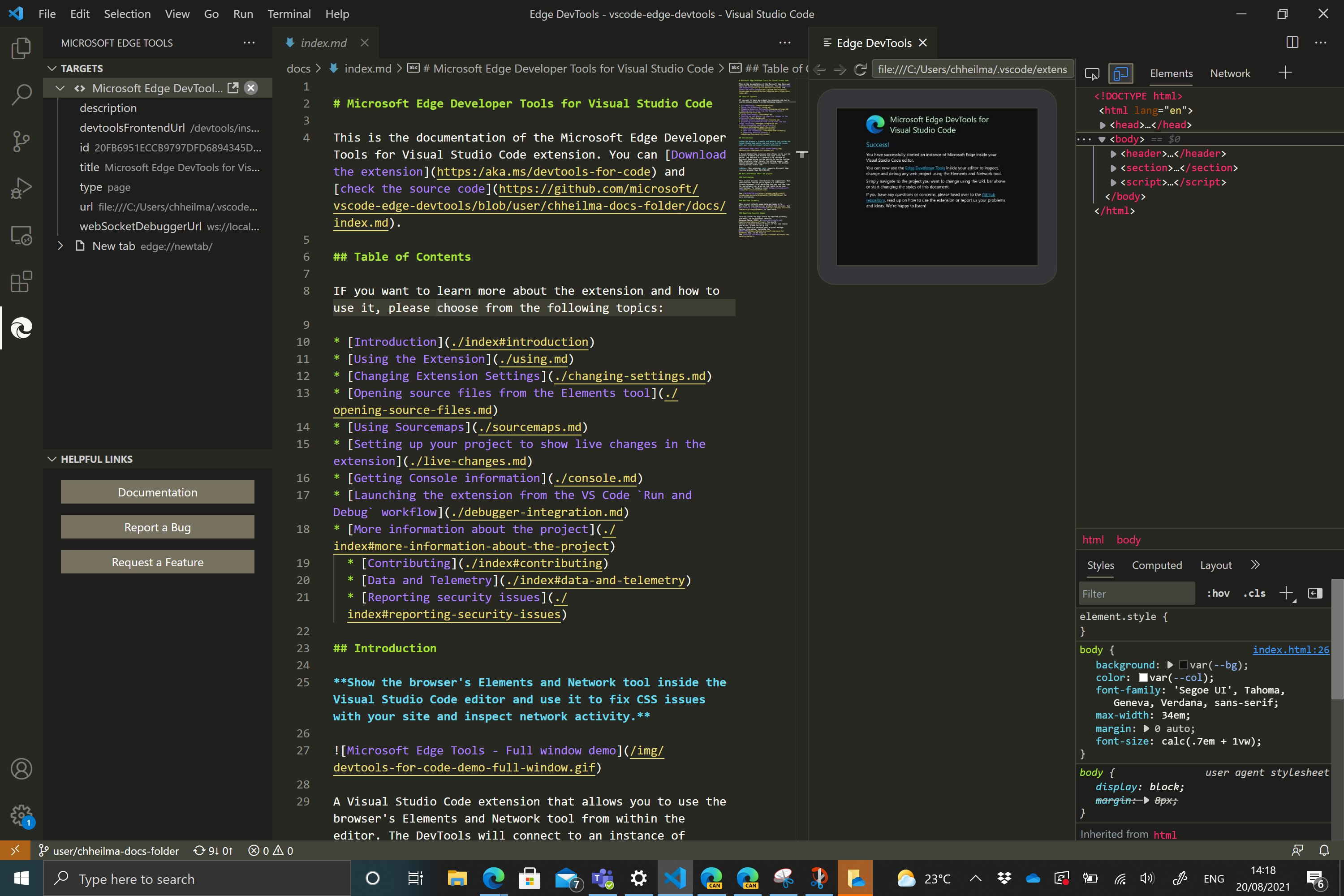Screen dimensions: 1344x896
Task: Expand the head element node
Action: [x=1103, y=125]
